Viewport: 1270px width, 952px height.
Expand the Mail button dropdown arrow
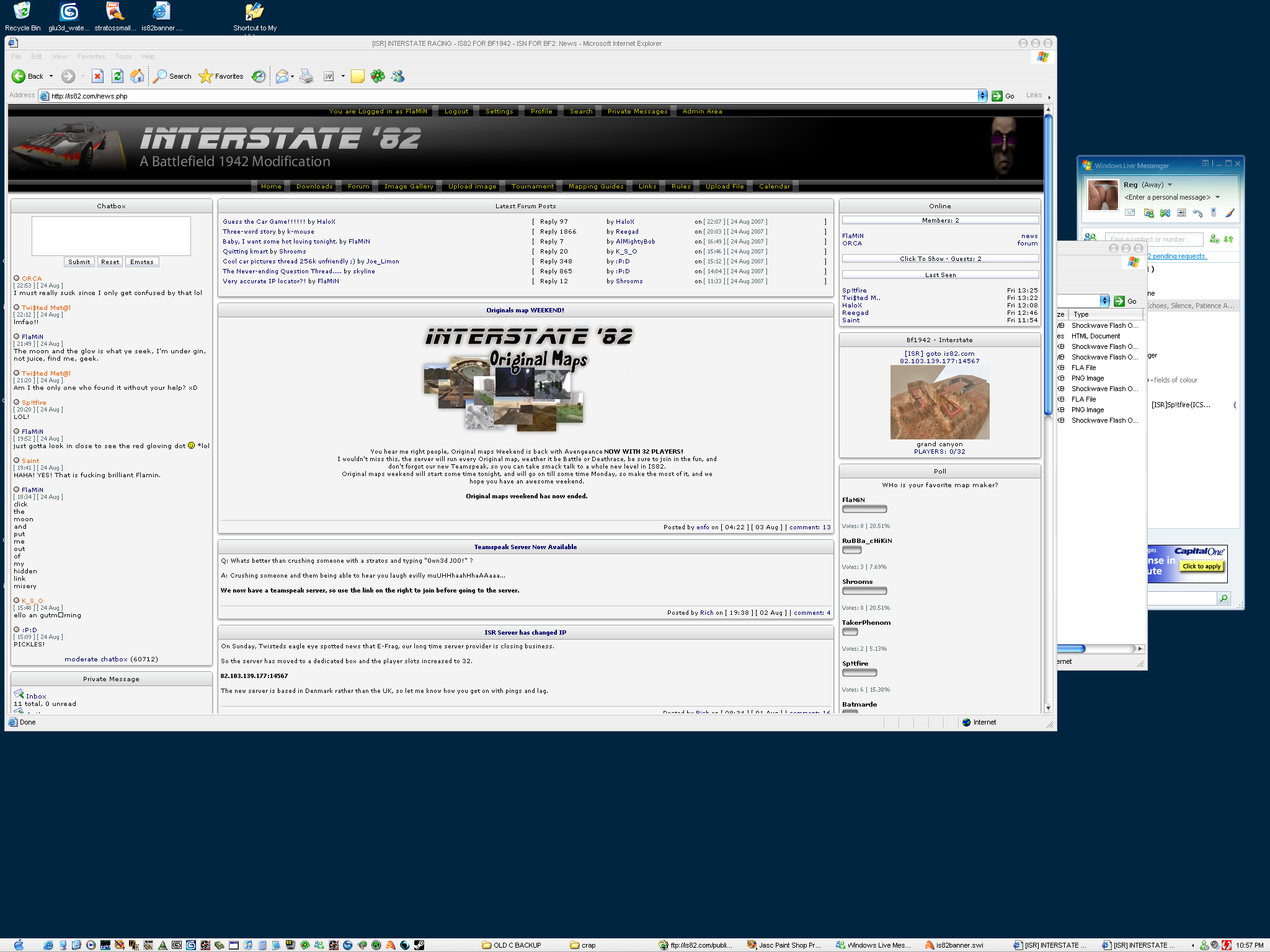[292, 76]
